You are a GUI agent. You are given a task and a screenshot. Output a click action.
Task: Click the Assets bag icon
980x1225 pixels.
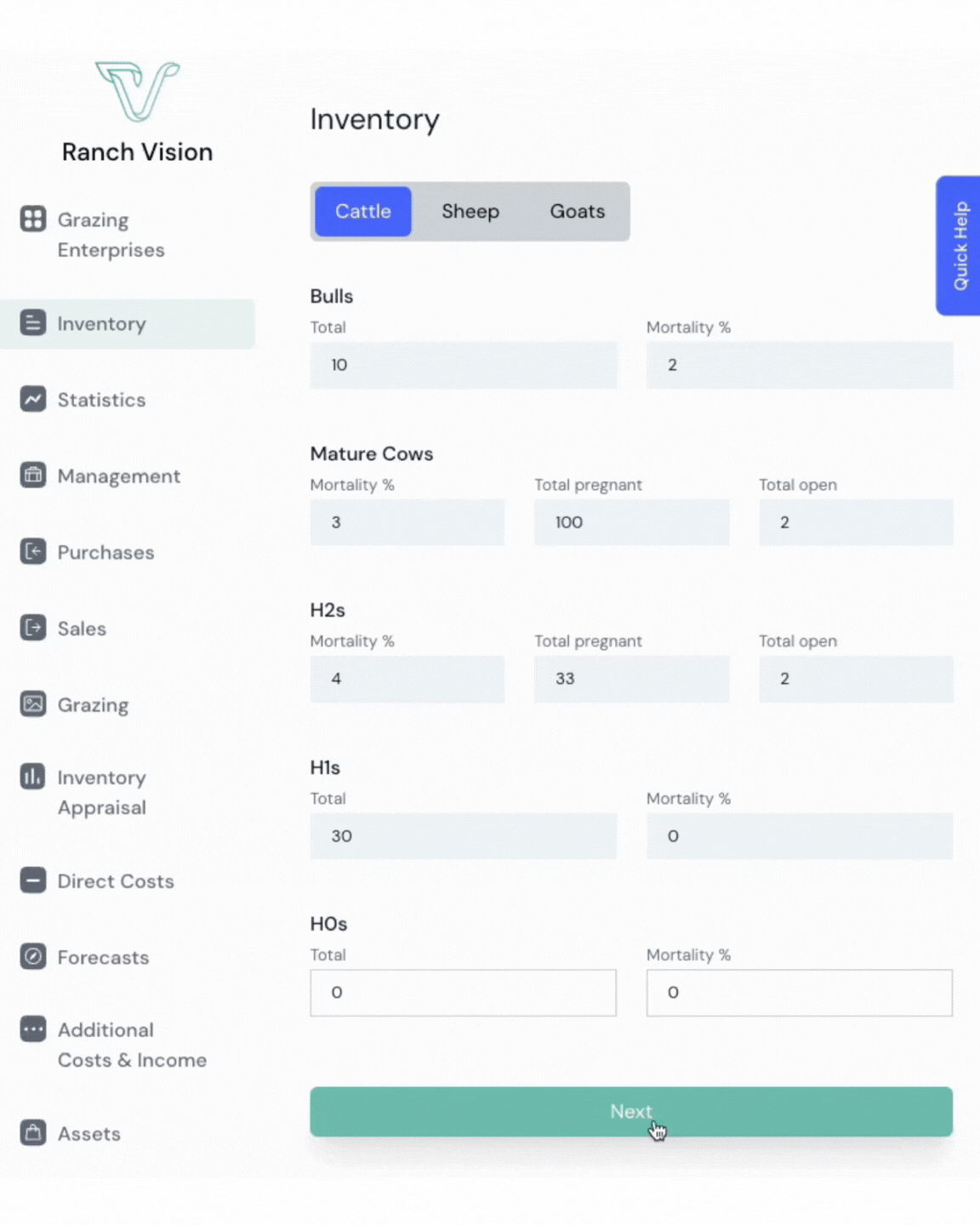coord(33,1133)
